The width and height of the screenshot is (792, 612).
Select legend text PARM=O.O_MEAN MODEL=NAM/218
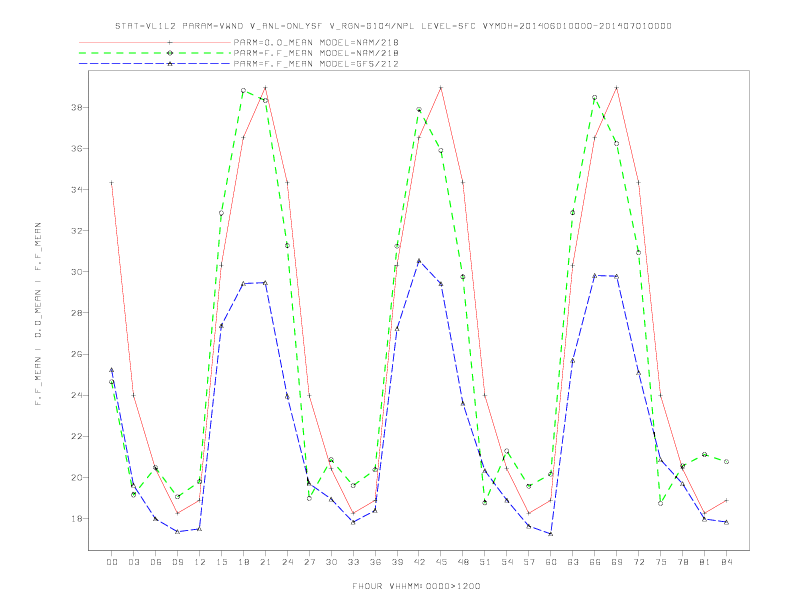coord(316,42)
